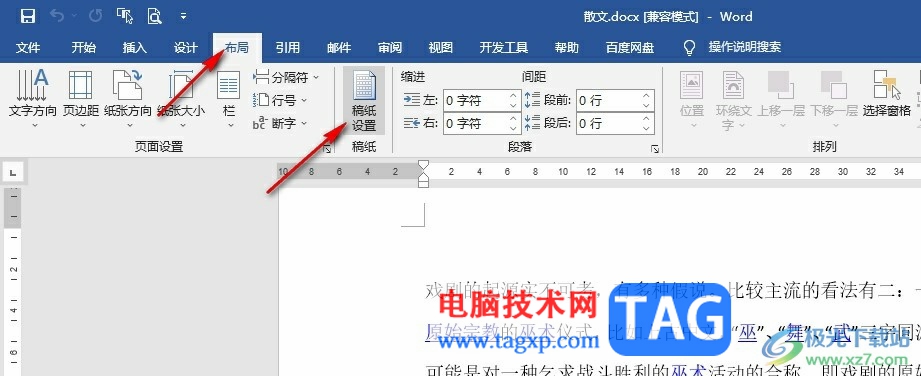The image size is (921, 376).
Task: Click the 缩进 左 indent field
Action: tap(482, 100)
